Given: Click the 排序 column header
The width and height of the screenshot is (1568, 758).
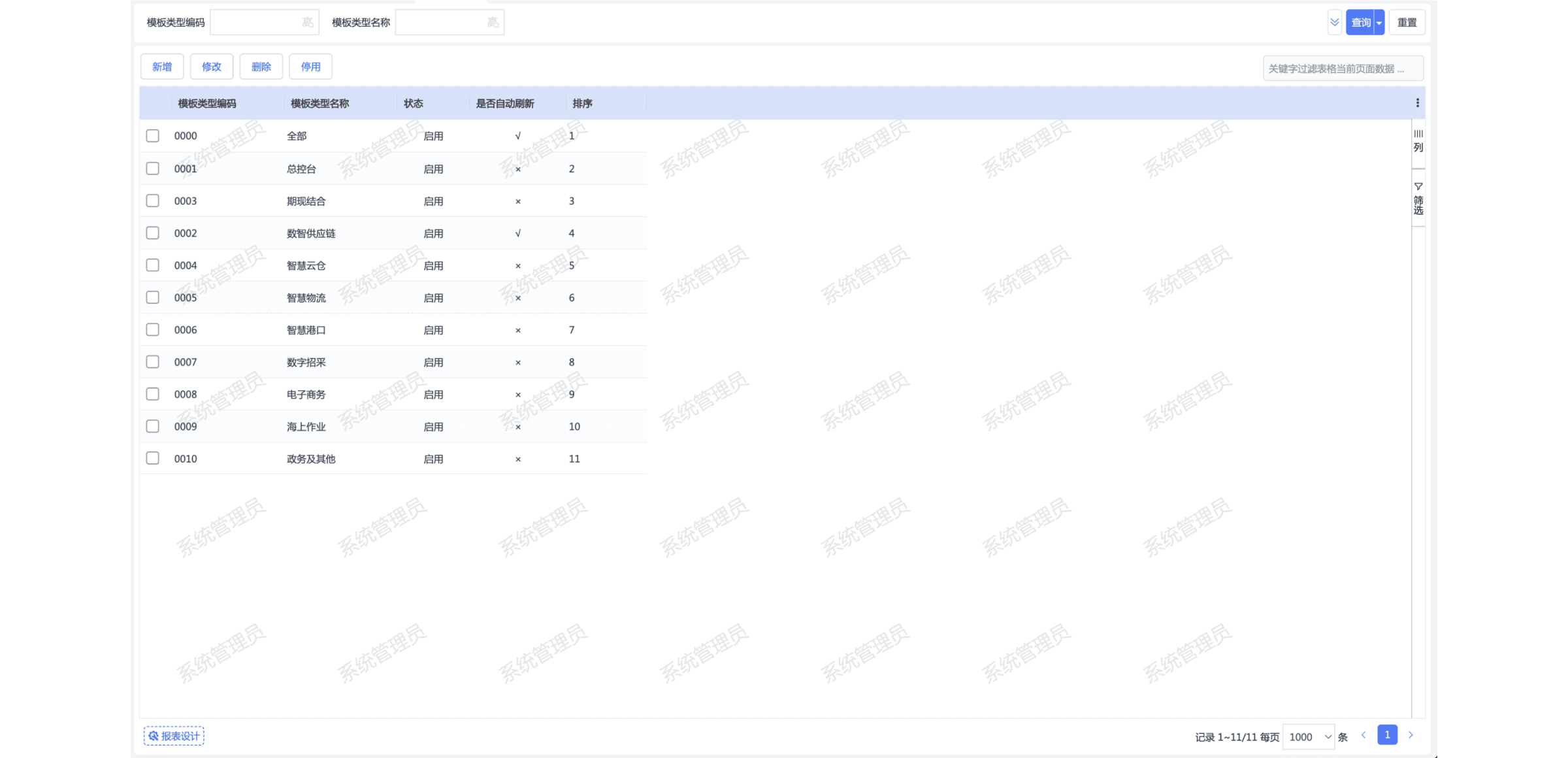Looking at the screenshot, I should tap(582, 104).
